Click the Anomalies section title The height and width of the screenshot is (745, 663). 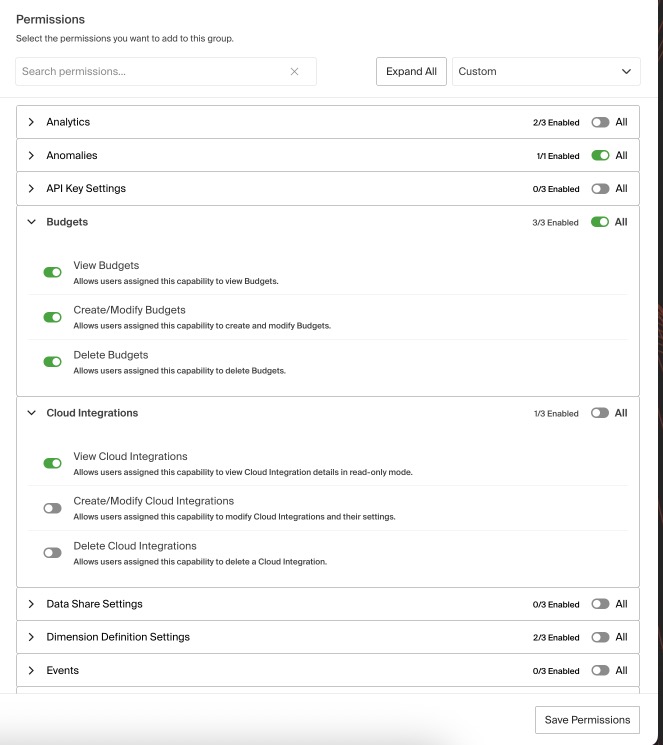click(72, 155)
